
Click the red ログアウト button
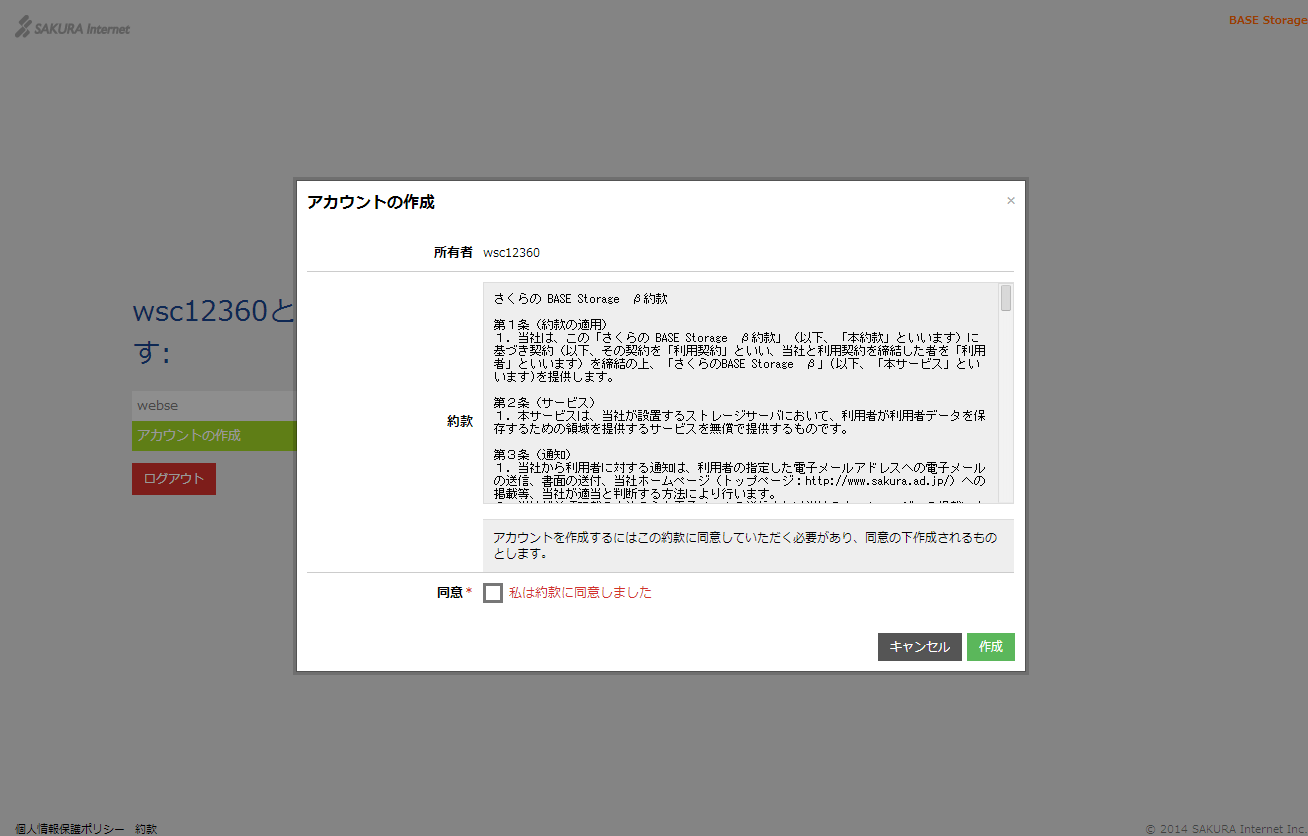pos(174,479)
